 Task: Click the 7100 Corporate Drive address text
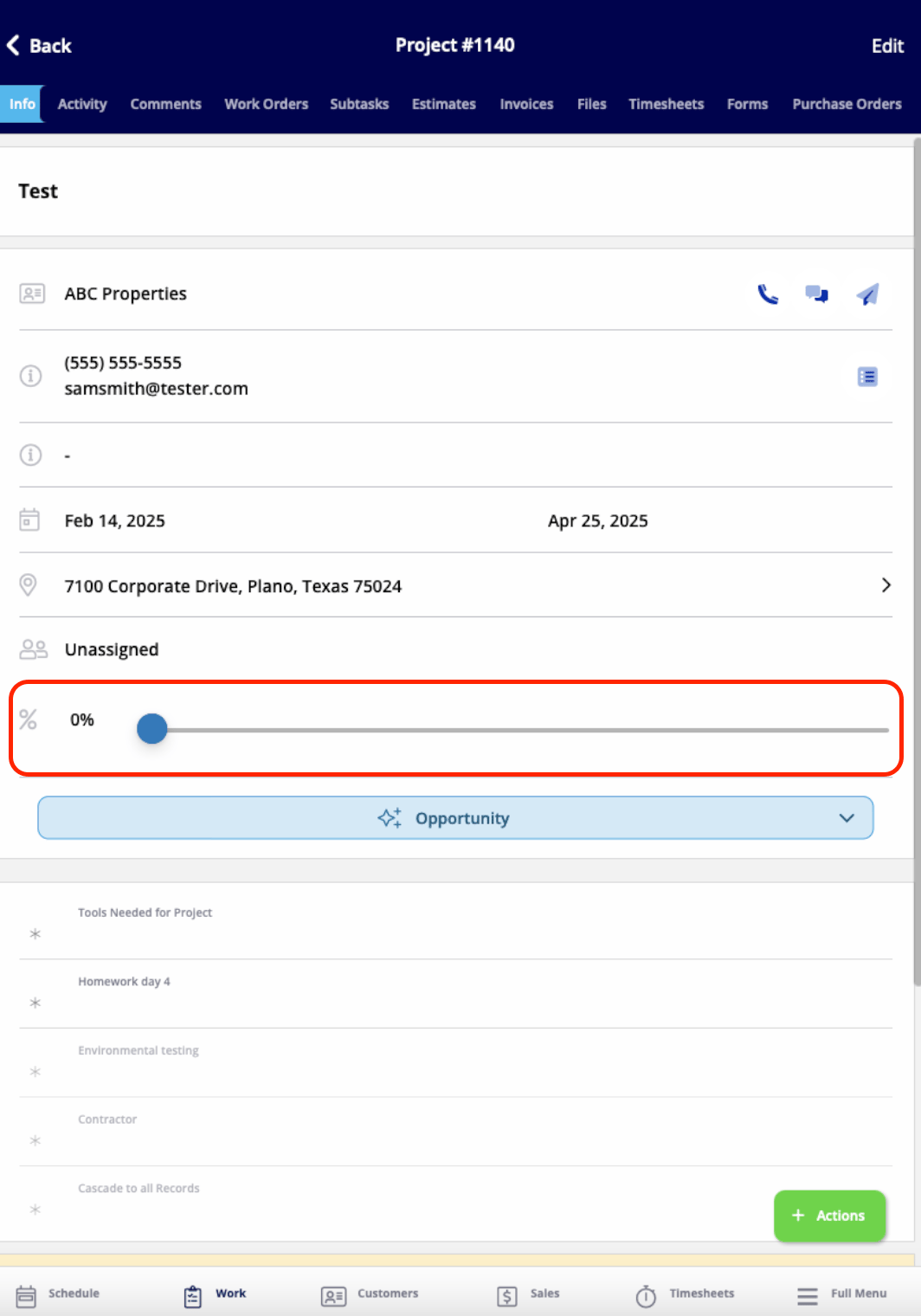click(x=233, y=586)
